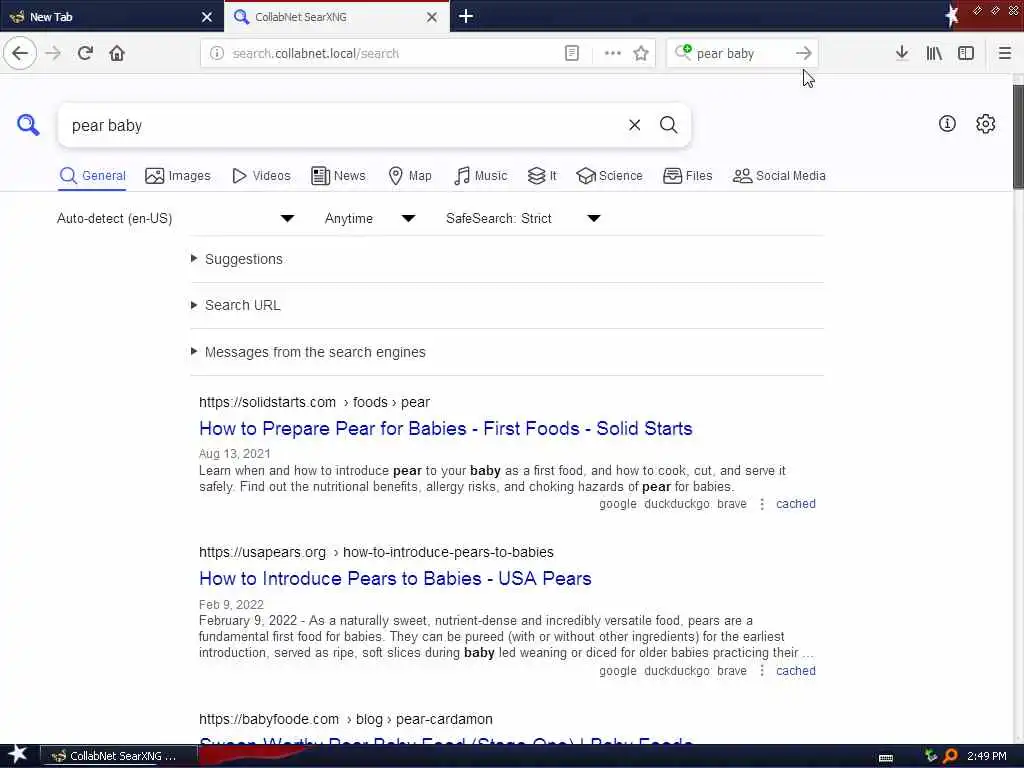Image resolution: width=1024 pixels, height=768 pixels.
Task: Submit browser search box with arrow
Action: [x=804, y=53]
